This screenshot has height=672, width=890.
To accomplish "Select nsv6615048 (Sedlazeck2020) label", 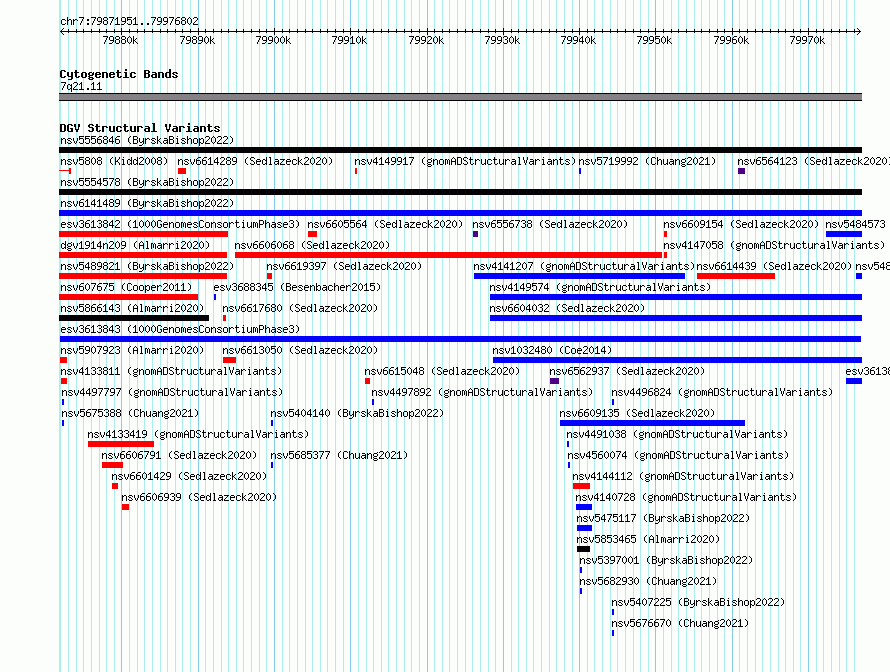I will point(442,371).
